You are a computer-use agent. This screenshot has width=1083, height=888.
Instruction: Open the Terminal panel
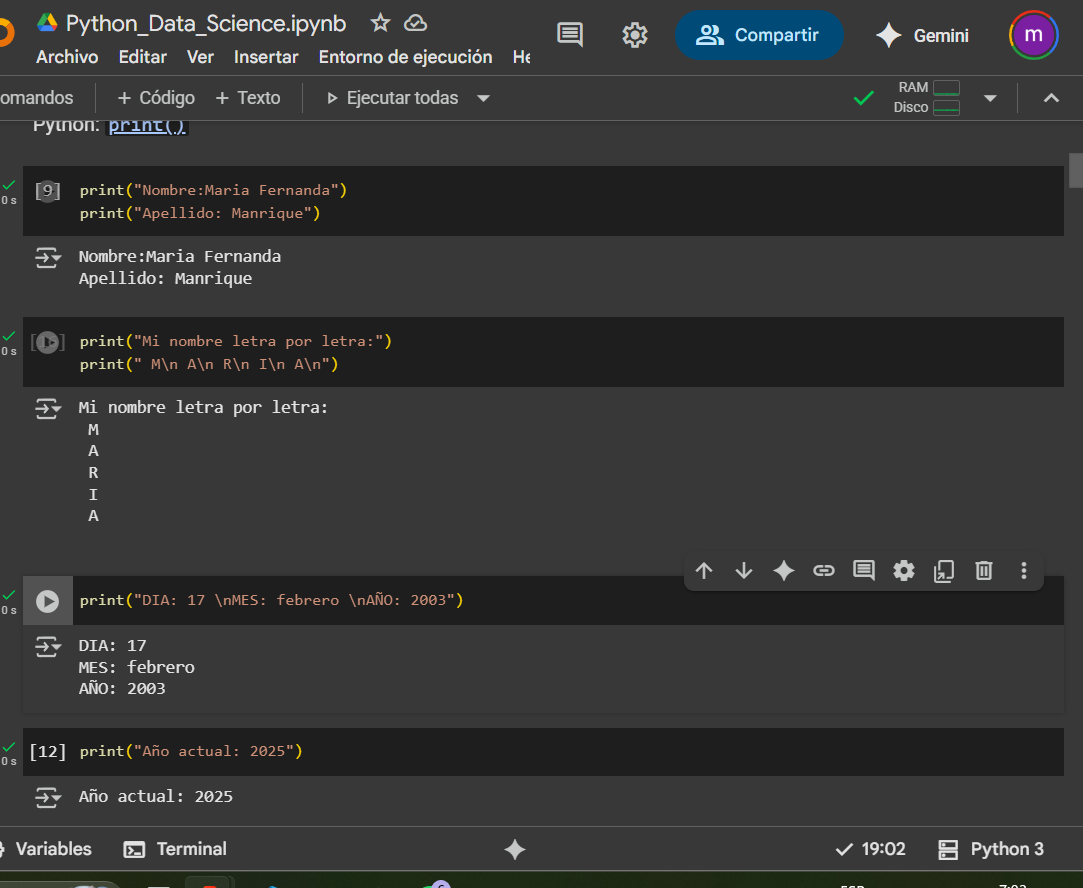175,849
